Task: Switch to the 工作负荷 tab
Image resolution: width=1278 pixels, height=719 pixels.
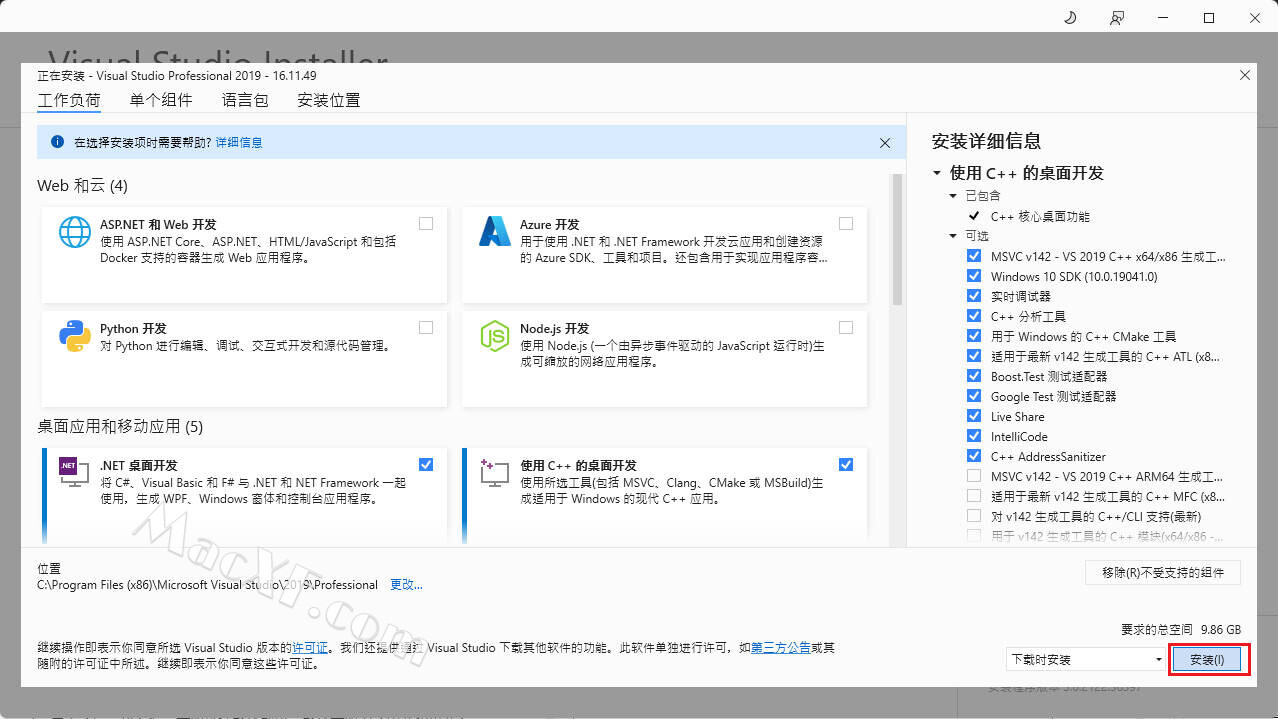Action: [x=69, y=100]
